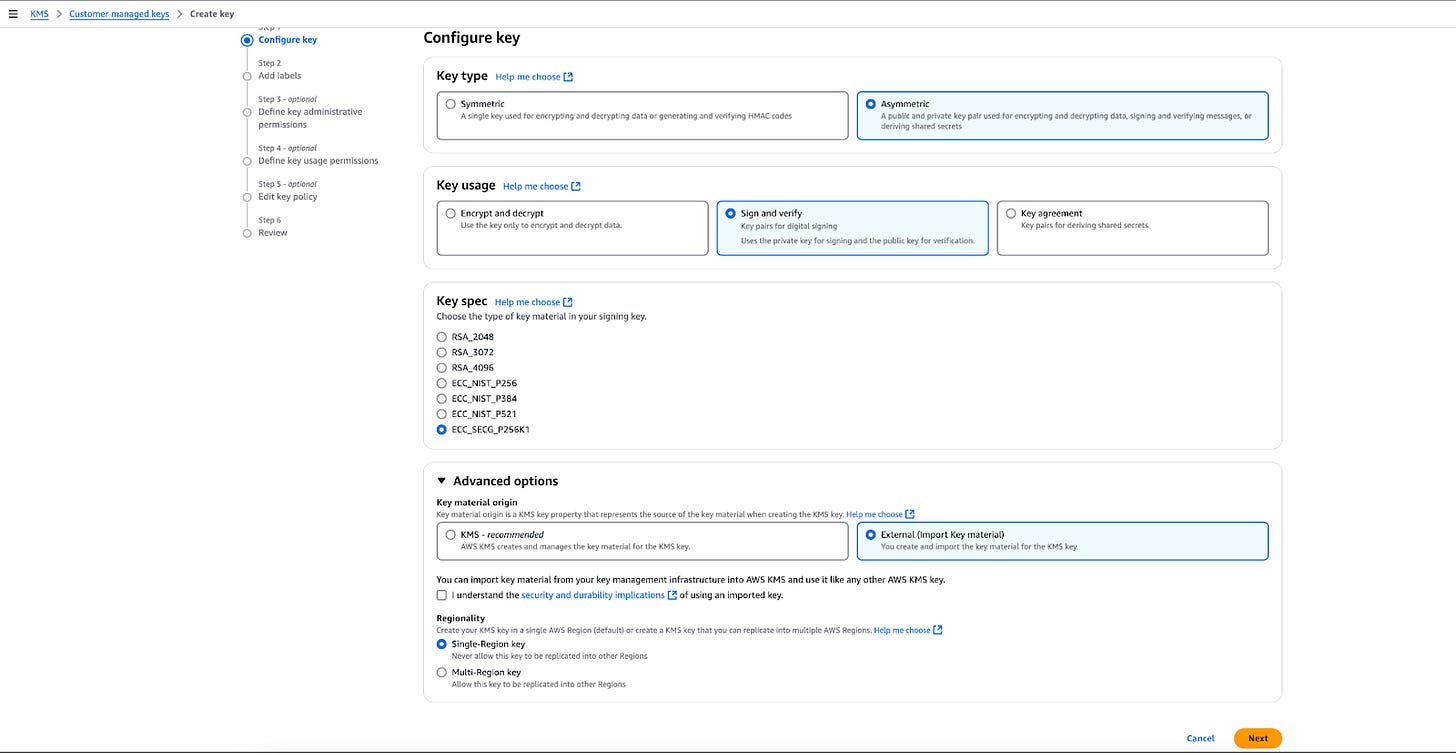Click external link icon beside Key material origin help
This screenshot has width=1456, height=753.
pyautogui.click(x=909, y=514)
